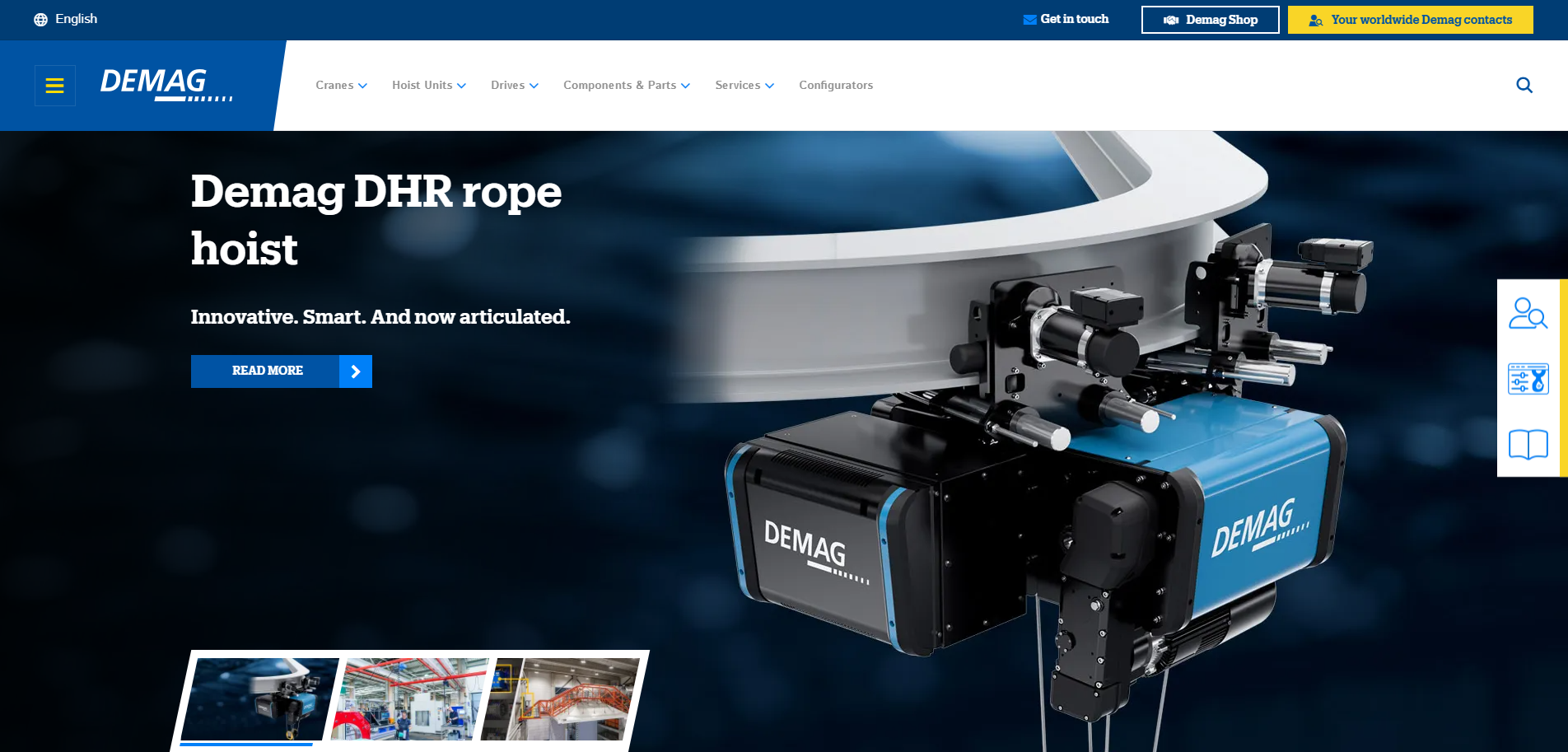Click Your worldwide Demag contacts button
This screenshot has width=1568, height=752.
pos(1411,20)
